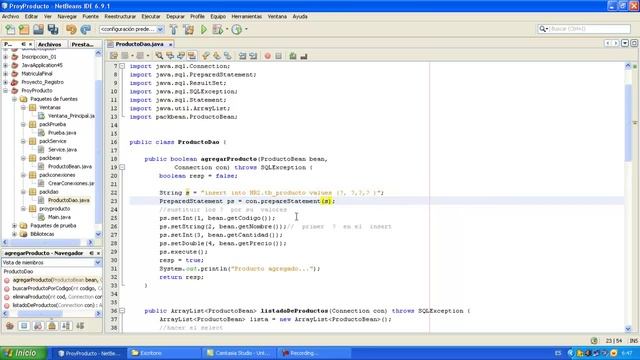Viewport: 640px width, 360px height.
Task: Go to next bookmark icon
Action: tap(217, 56)
